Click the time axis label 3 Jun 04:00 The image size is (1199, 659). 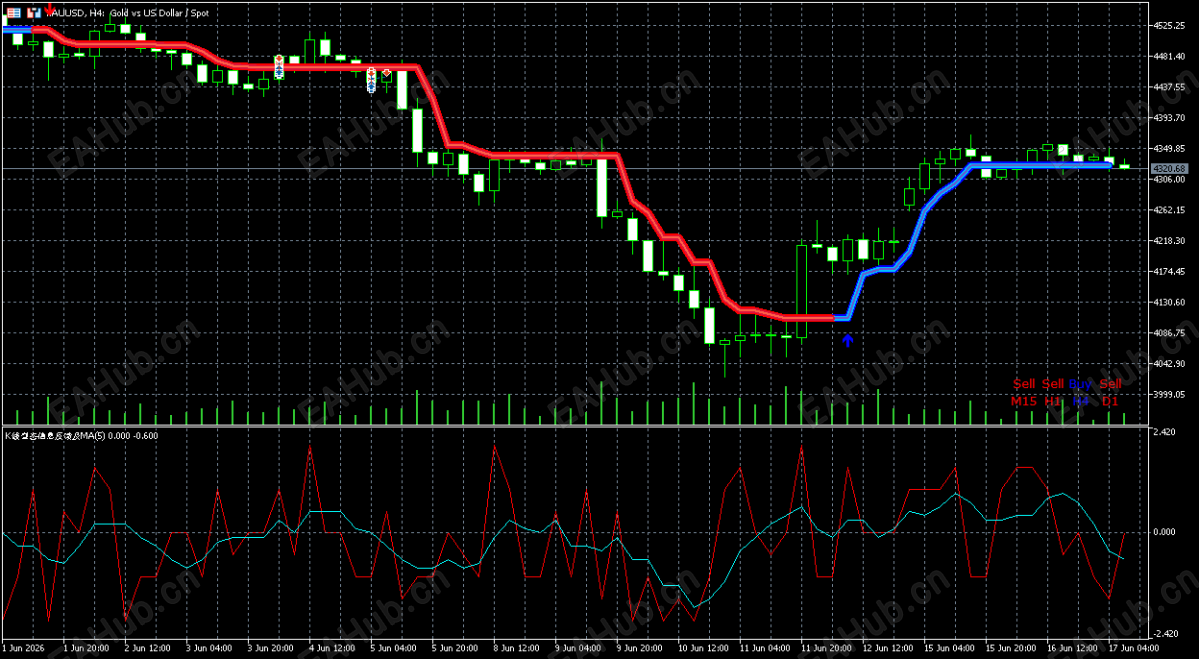click(211, 648)
